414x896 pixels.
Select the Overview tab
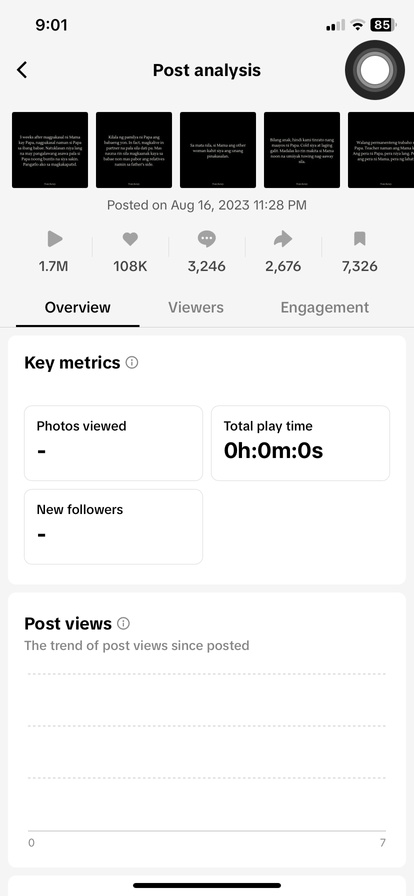[x=77, y=307]
